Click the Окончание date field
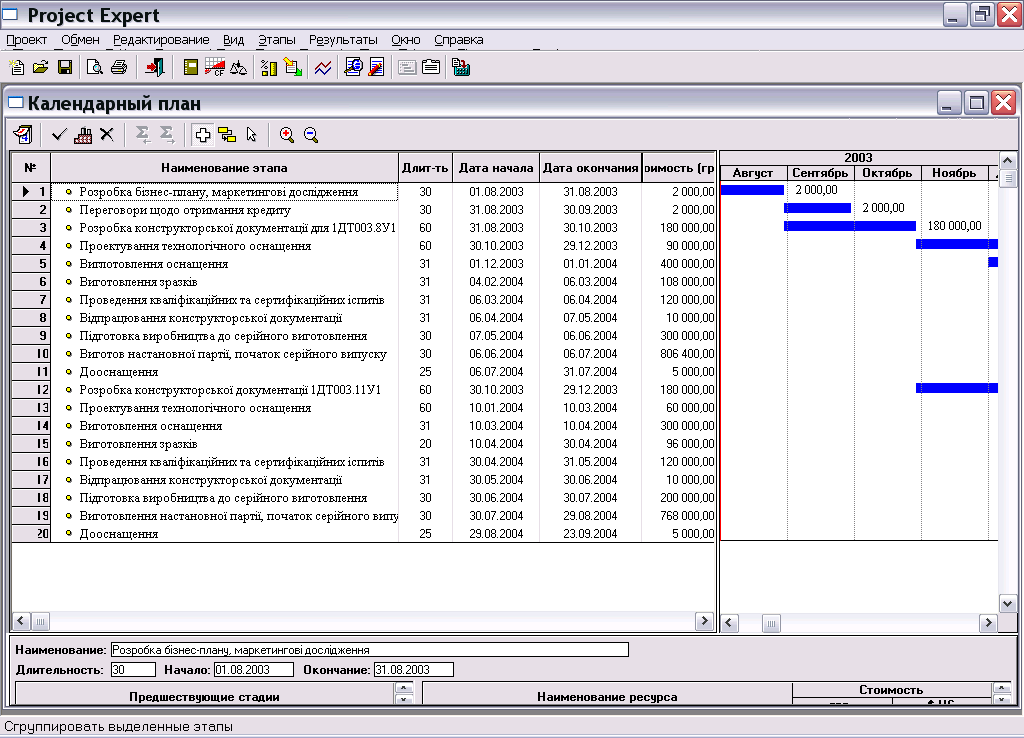 point(413,670)
